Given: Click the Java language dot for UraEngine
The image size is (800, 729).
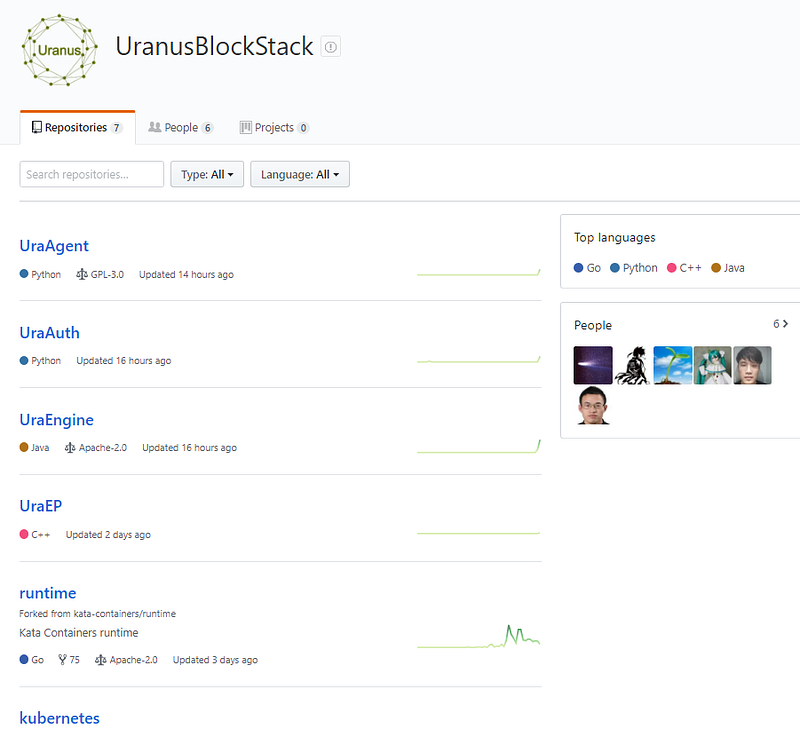Looking at the screenshot, I should click(24, 447).
